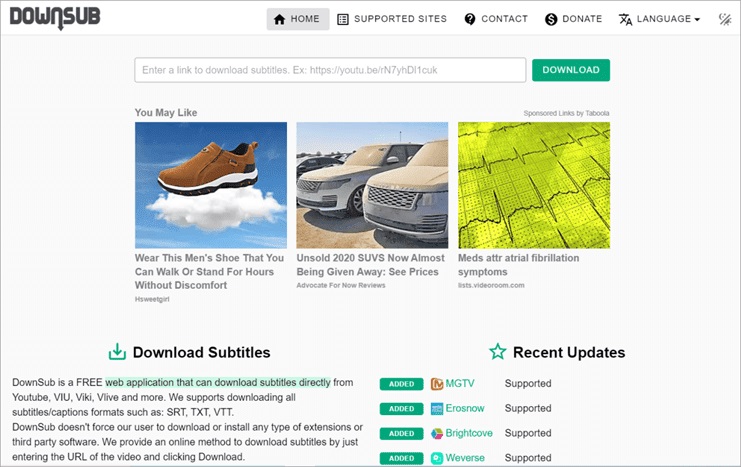This screenshot has width=741, height=467.
Task: Open the unsold SUVs ad image
Action: (372, 183)
